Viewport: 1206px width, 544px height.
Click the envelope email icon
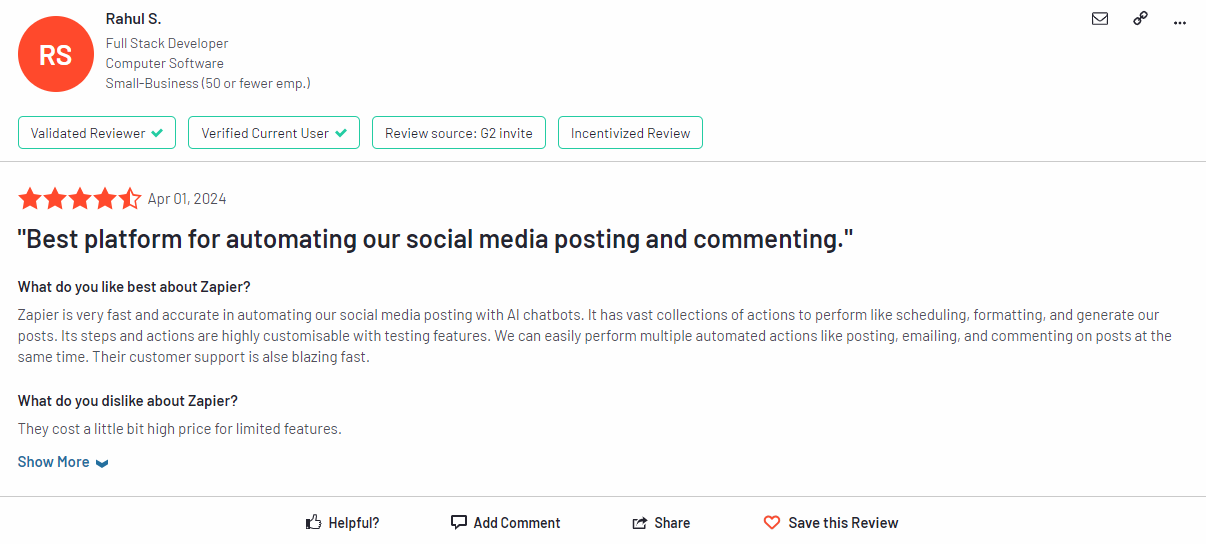[1100, 19]
